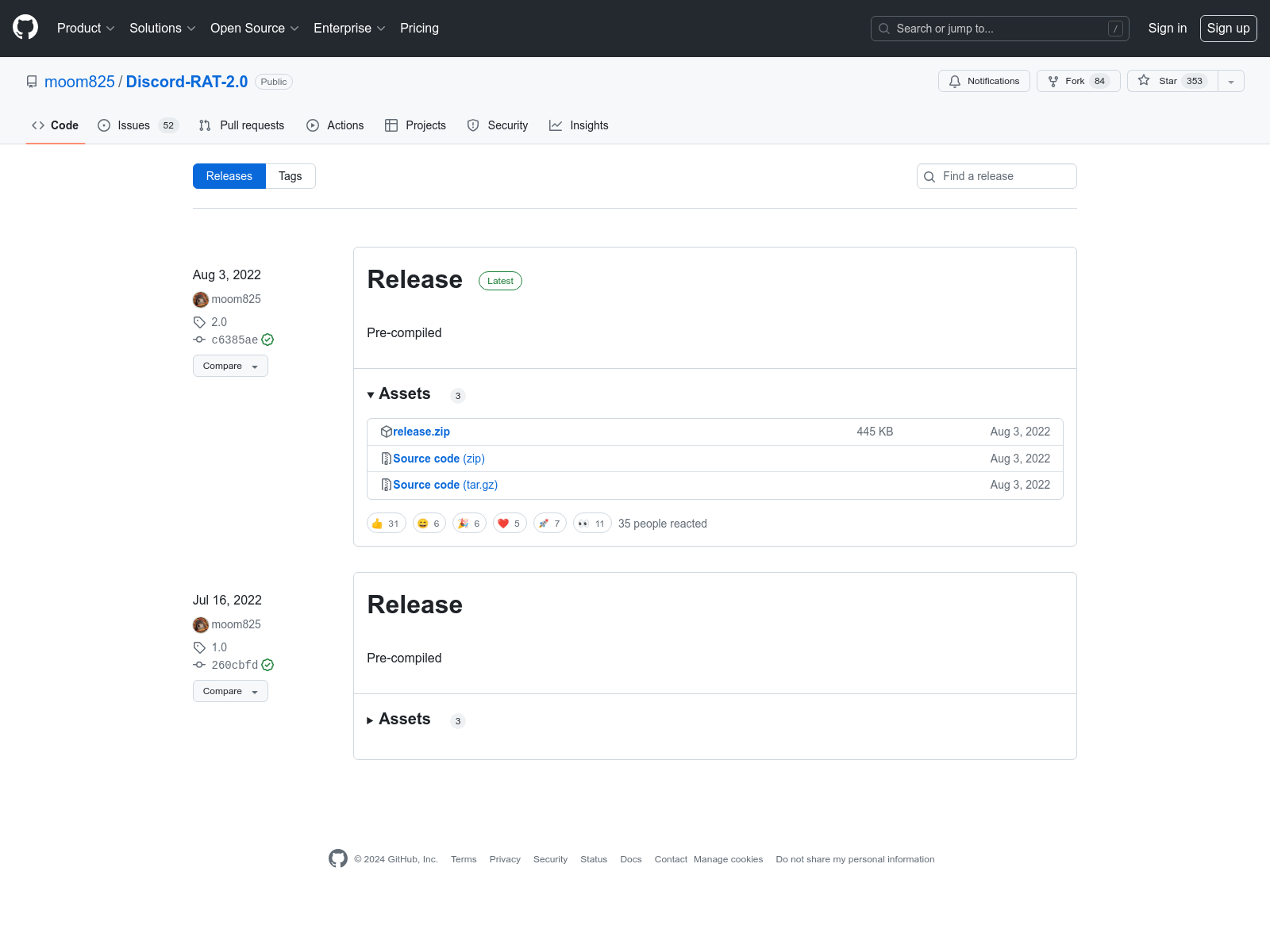
Task: Open the Contact footer link
Action: (671, 859)
